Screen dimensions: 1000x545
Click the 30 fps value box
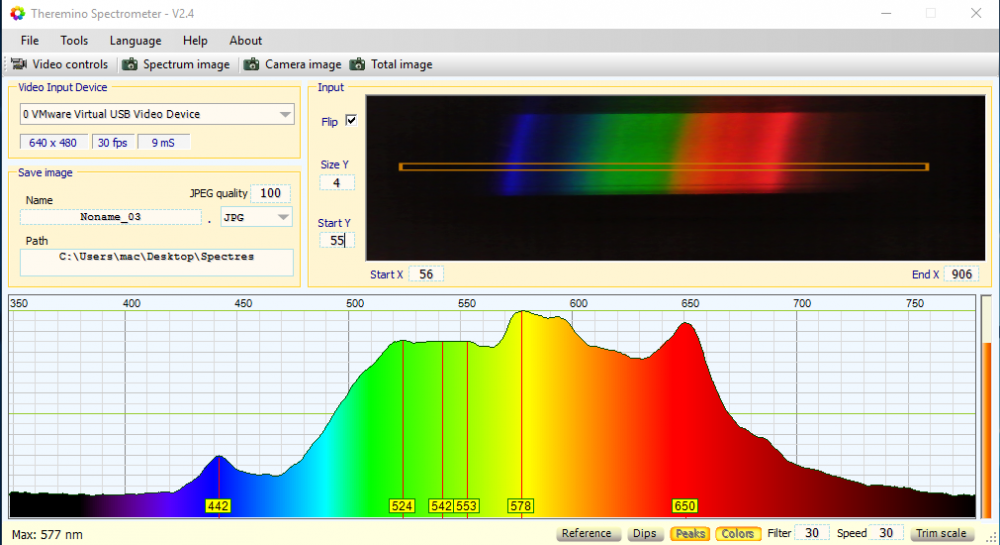click(x=113, y=143)
